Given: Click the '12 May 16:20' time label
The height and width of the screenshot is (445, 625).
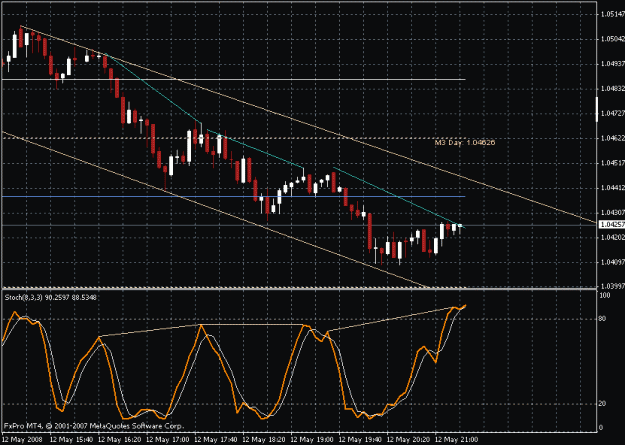Looking at the screenshot, I should (x=120, y=440).
